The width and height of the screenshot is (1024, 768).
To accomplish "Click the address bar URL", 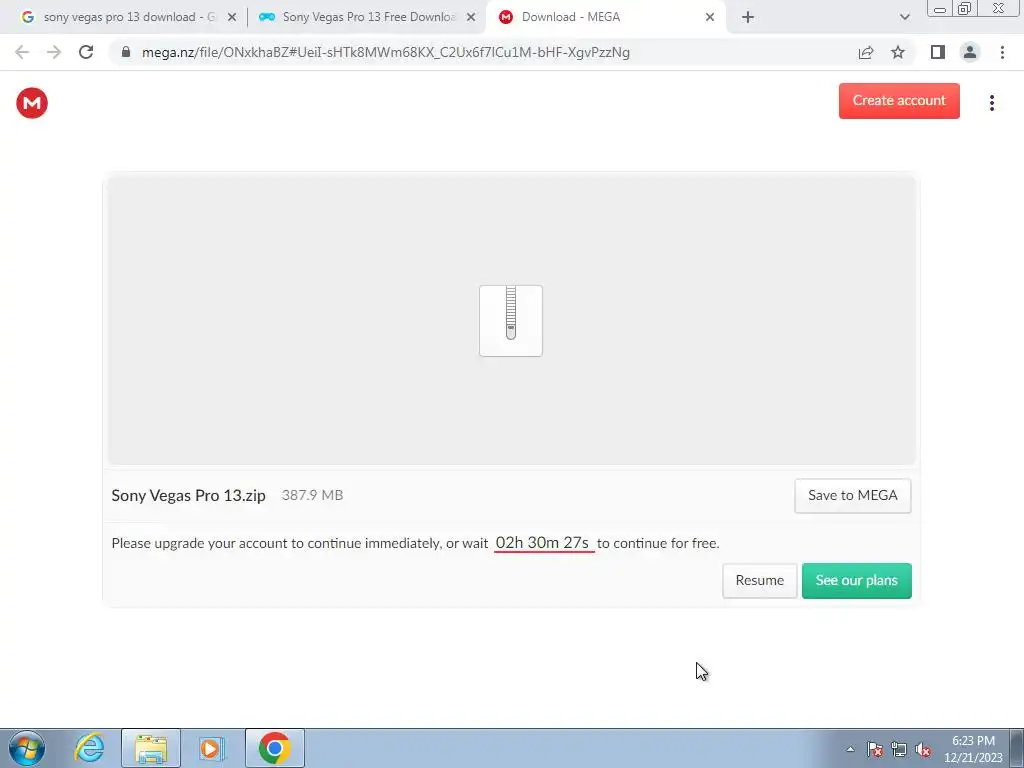I will [386, 52].
